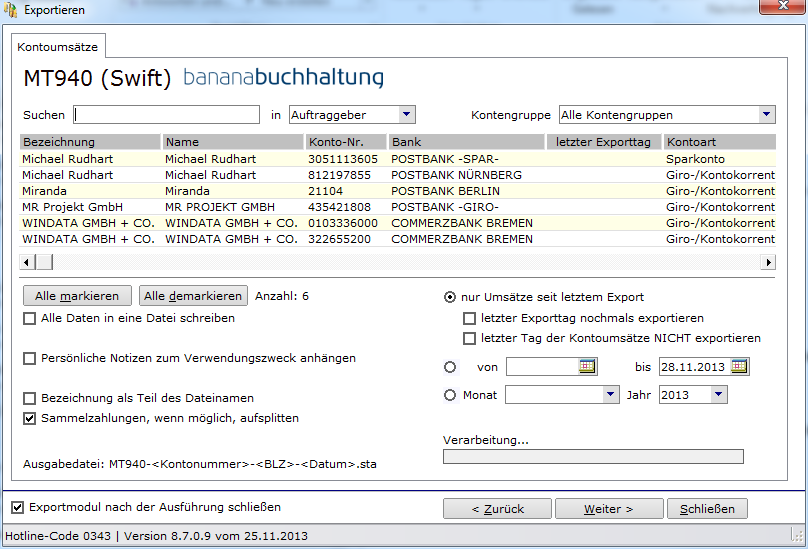808x549 pixels.
Task: Enable 'Alle Daten in eine Datei schreiben'
Action: (29, 319)
